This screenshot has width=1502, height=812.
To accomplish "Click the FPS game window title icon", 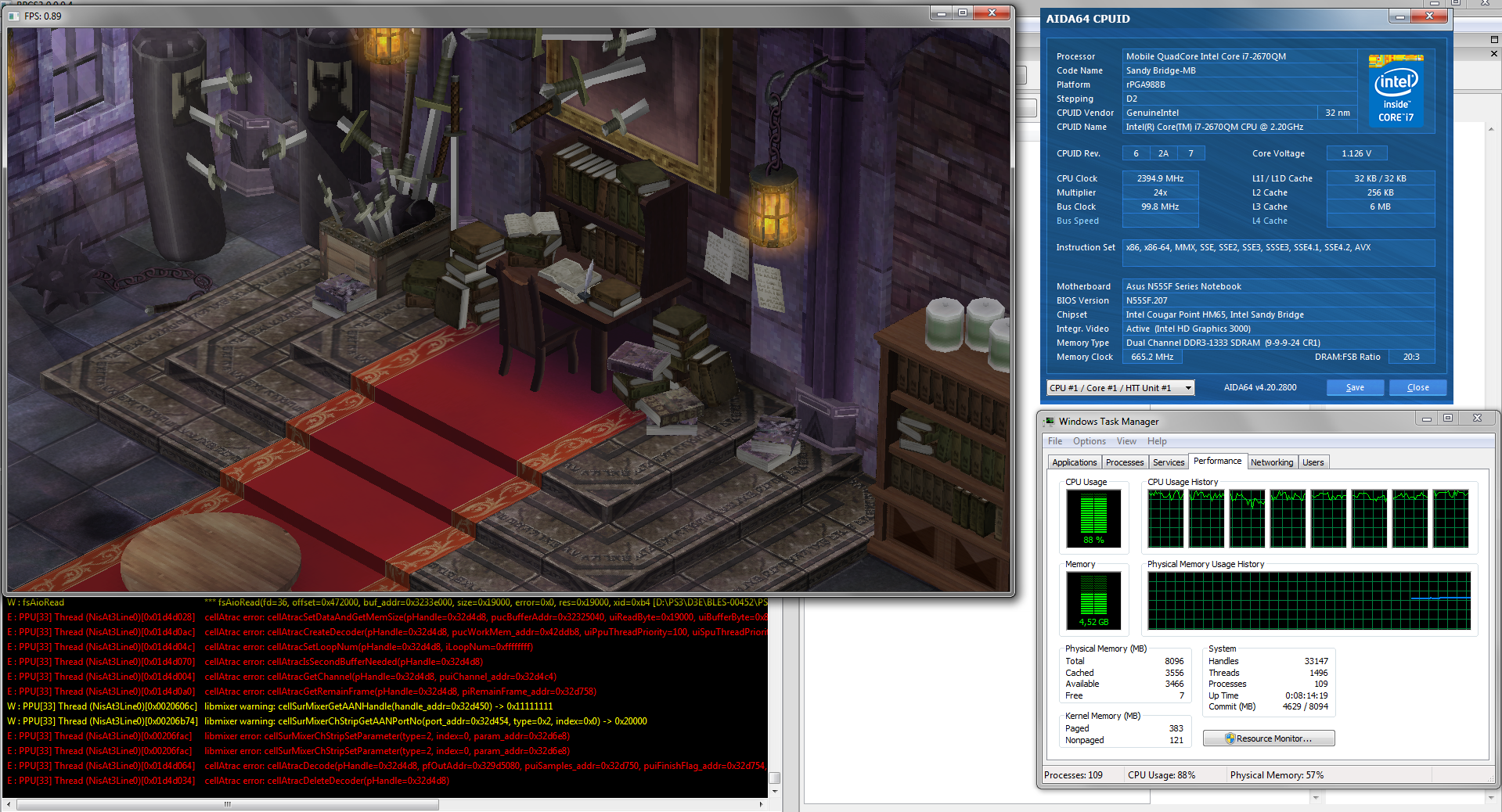I will click(13, 16).
